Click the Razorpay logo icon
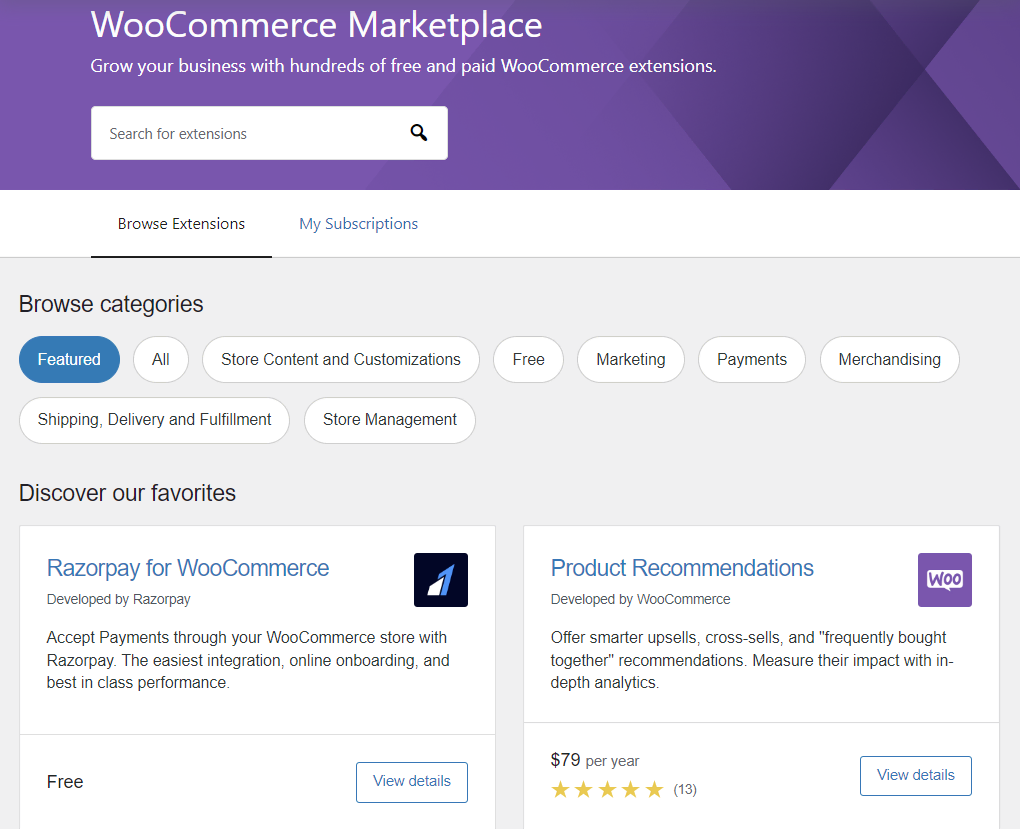 pos(440,580)
